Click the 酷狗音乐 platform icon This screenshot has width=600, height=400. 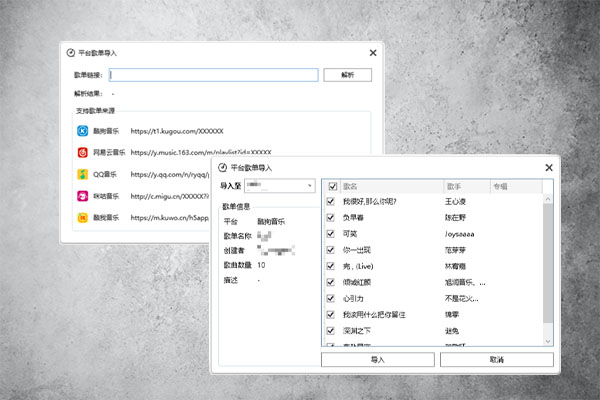pyautogui.click(x=83, y=131)
